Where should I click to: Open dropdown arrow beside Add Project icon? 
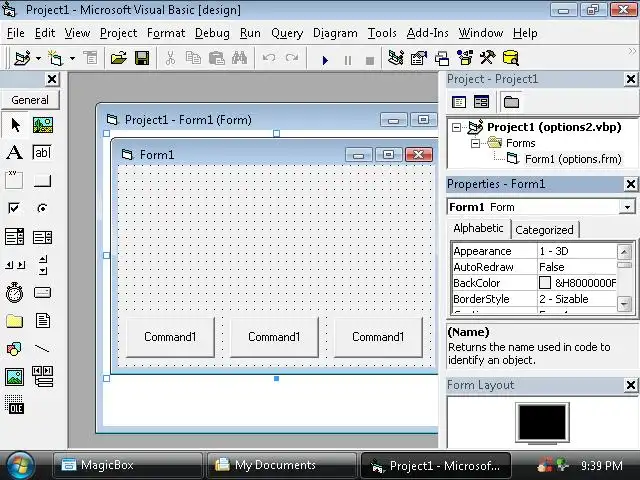tap(38, 59)
